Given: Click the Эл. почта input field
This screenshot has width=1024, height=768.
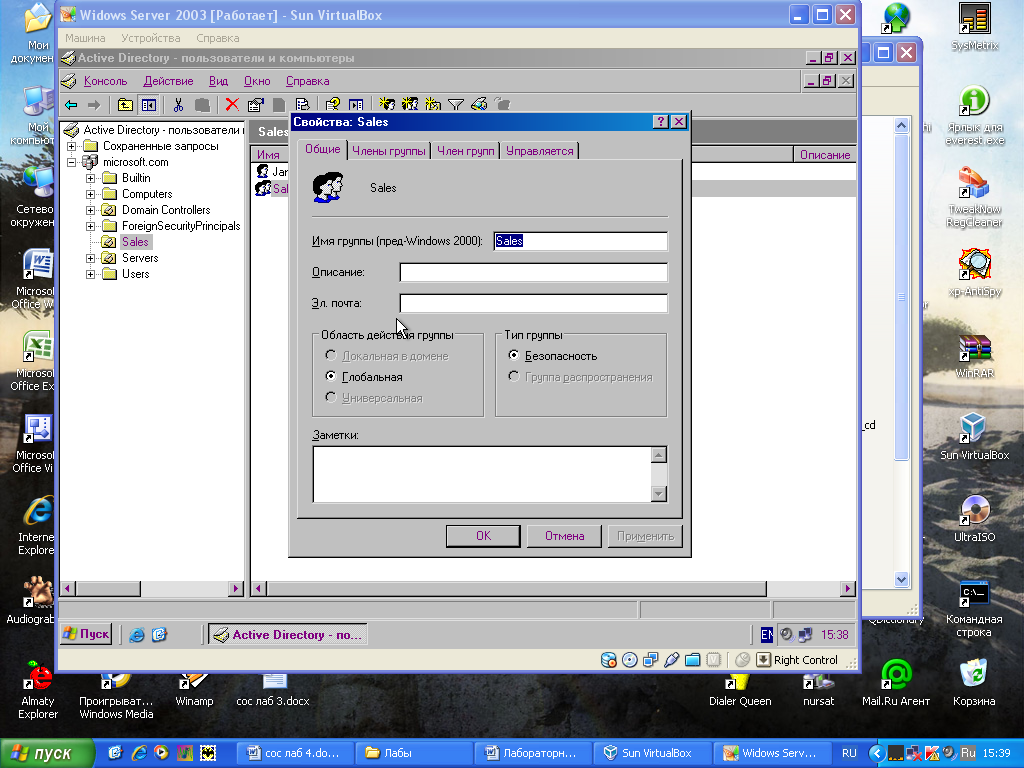Looking at the screenshot, I should point(534,303).
